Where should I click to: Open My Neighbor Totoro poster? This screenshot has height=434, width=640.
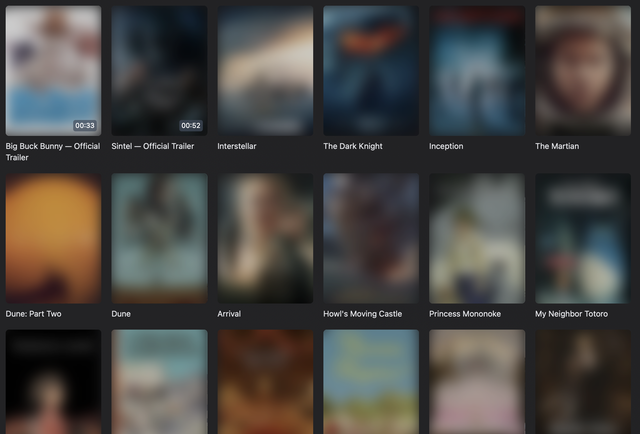pos(583,238)
